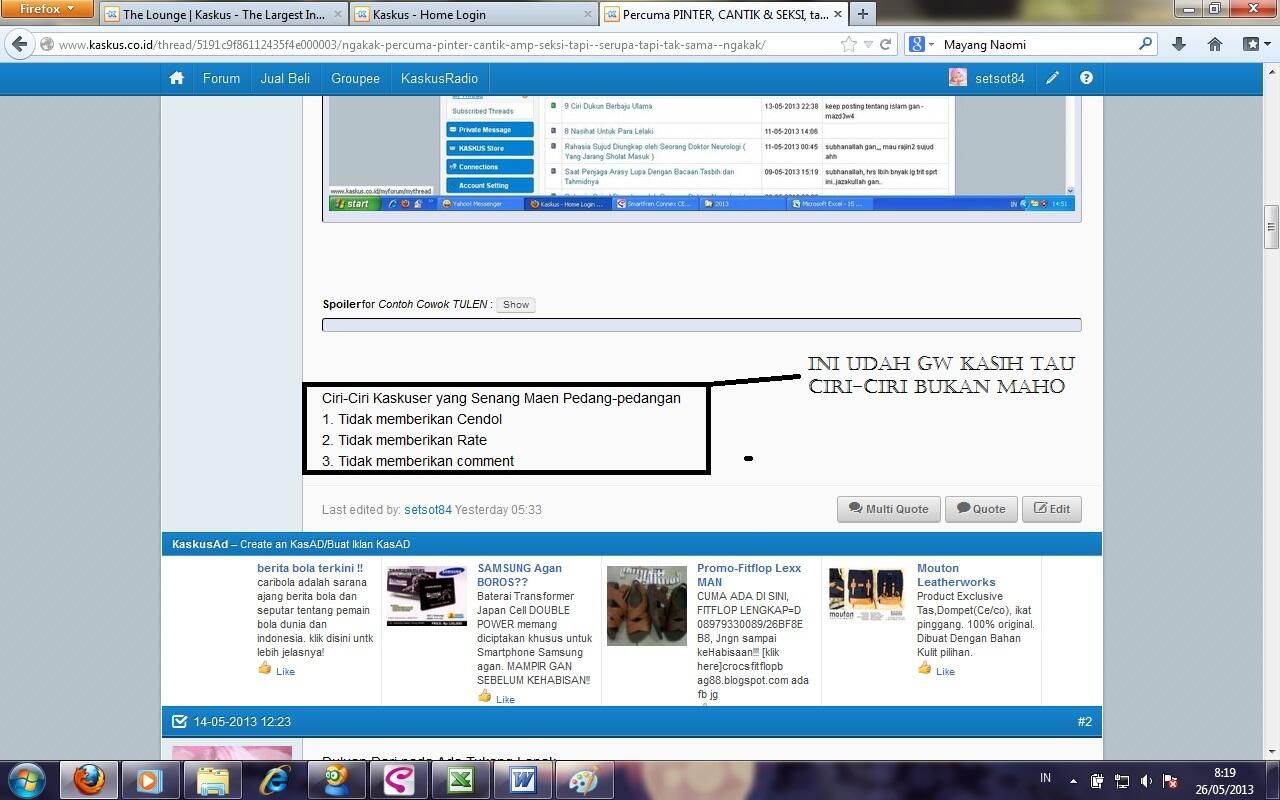This screenshot has height=800, width=1280.
Task: Tick the checkbox beside 14-05-2013 12:23
Action: click(x=179, y=722)
